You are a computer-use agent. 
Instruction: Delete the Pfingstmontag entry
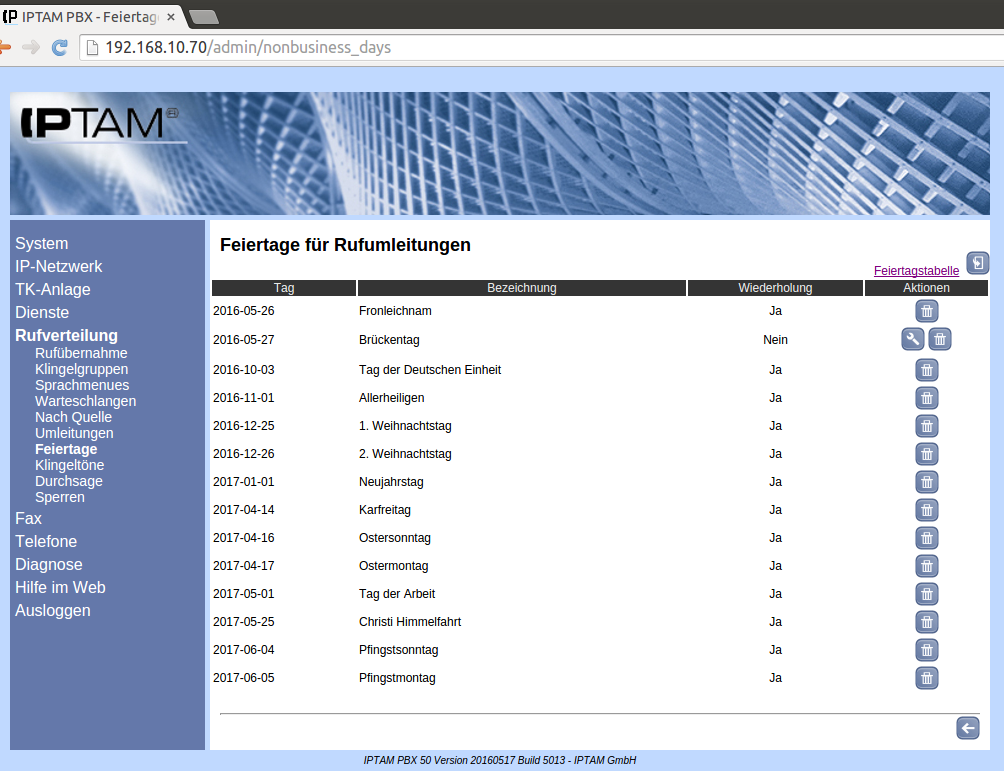coord(927,678)
